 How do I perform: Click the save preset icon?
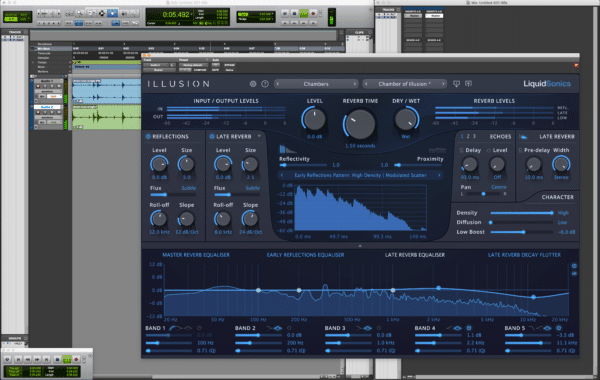point(468,84)
